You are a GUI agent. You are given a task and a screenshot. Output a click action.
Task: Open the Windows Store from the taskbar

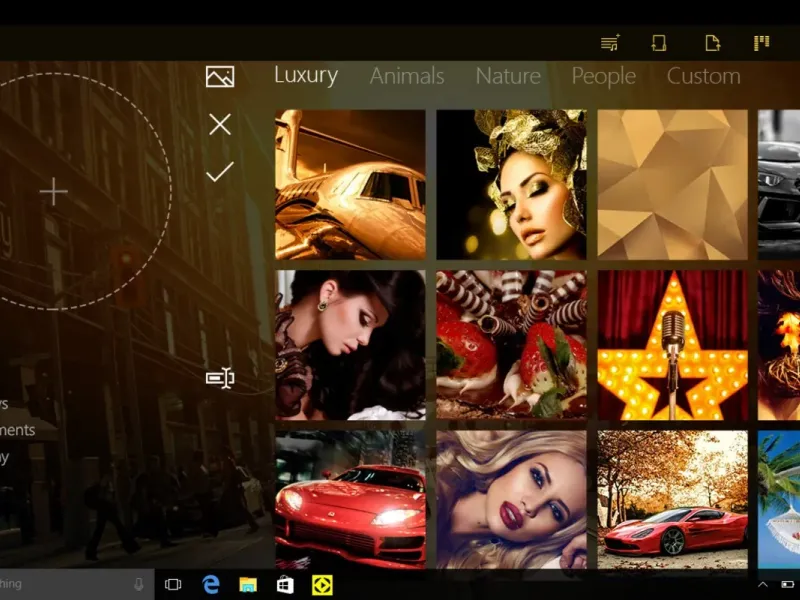(285, 585)
